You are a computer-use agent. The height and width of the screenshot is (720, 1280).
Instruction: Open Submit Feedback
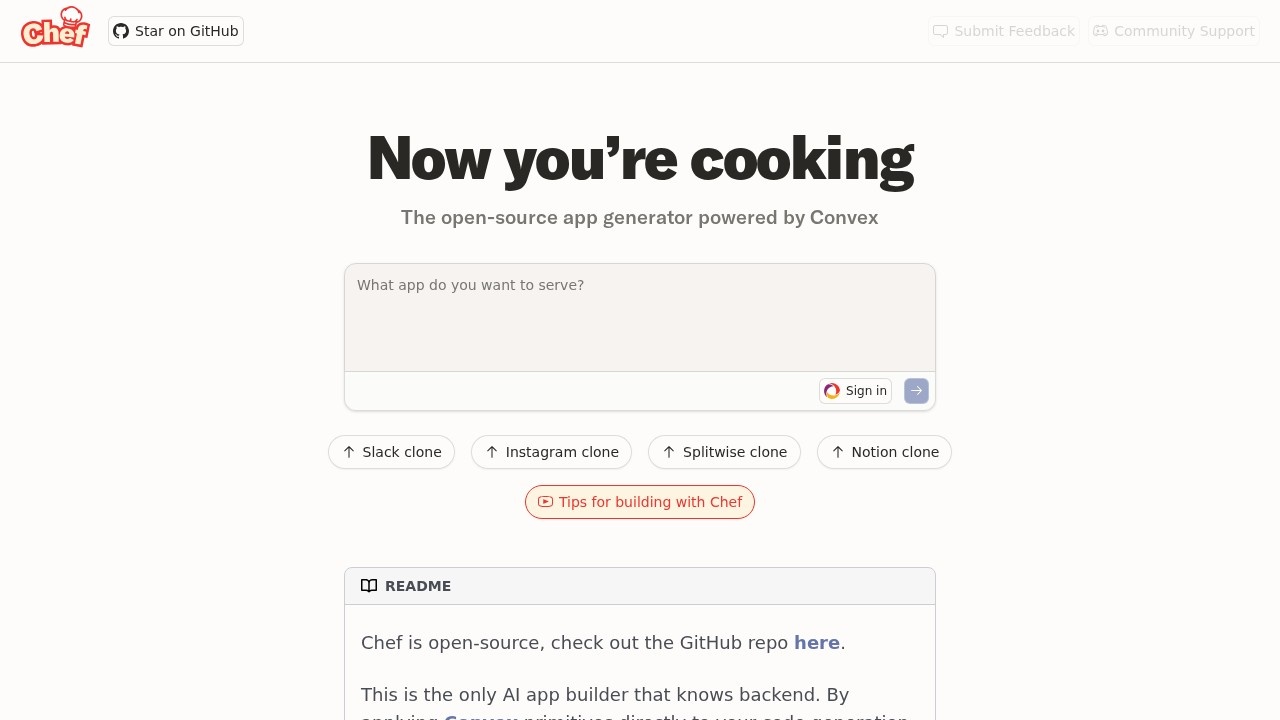(1004, 31)
